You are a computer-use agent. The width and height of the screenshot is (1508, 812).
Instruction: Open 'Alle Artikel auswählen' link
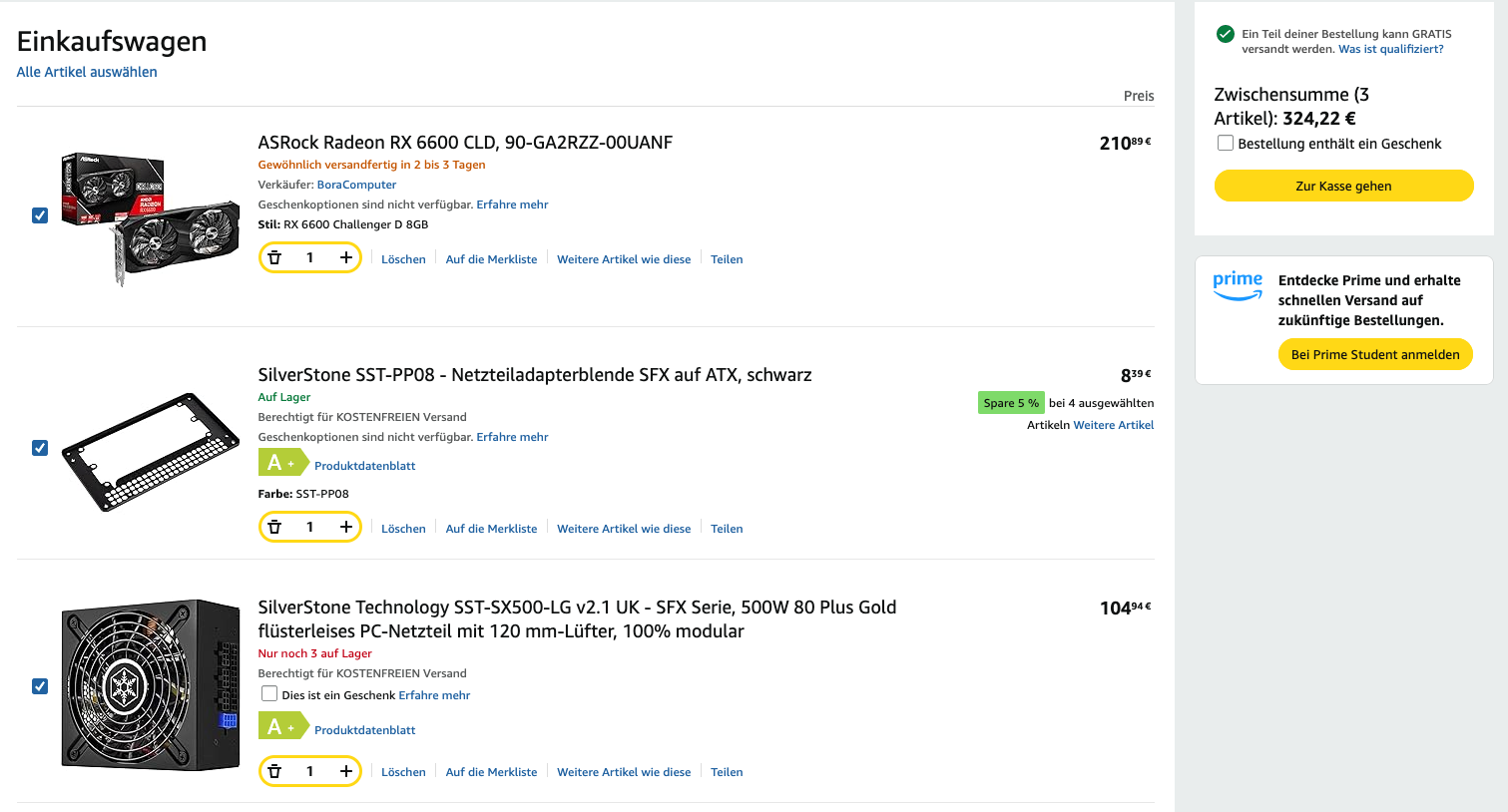tap(87, 72)
